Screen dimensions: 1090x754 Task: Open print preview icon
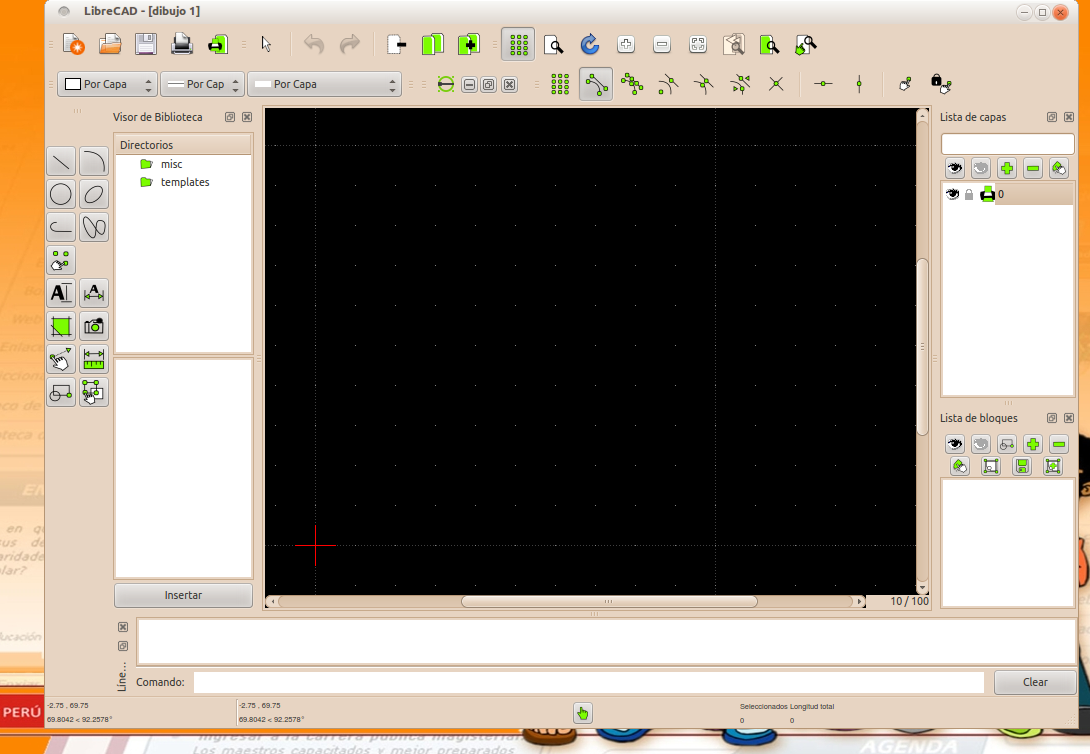coord(218,44)
